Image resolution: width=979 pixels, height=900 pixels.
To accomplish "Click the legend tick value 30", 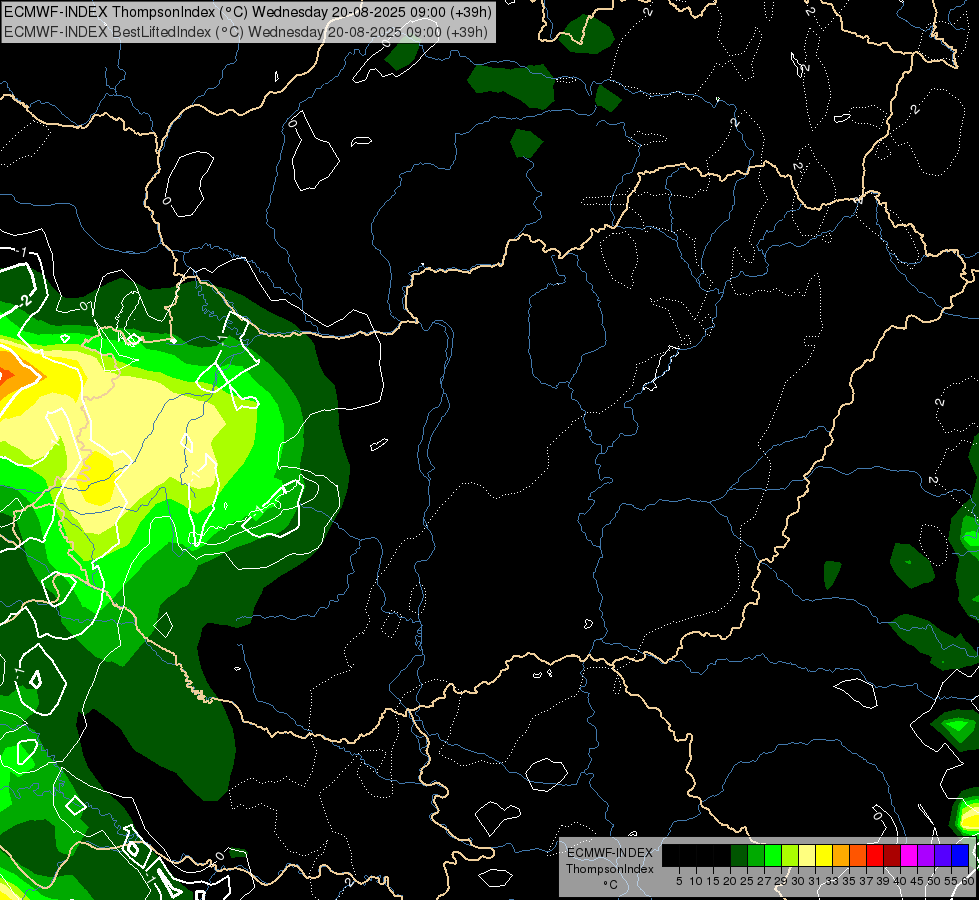I will pyautogui.click(x=799, y=881).
